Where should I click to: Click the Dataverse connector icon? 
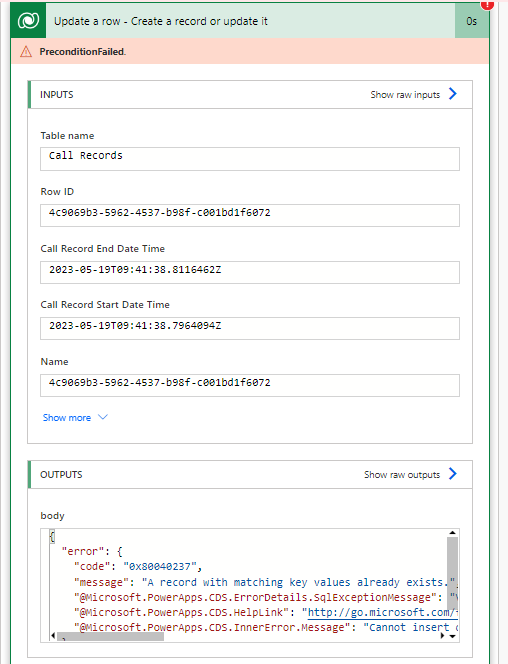tap(28, 20)
